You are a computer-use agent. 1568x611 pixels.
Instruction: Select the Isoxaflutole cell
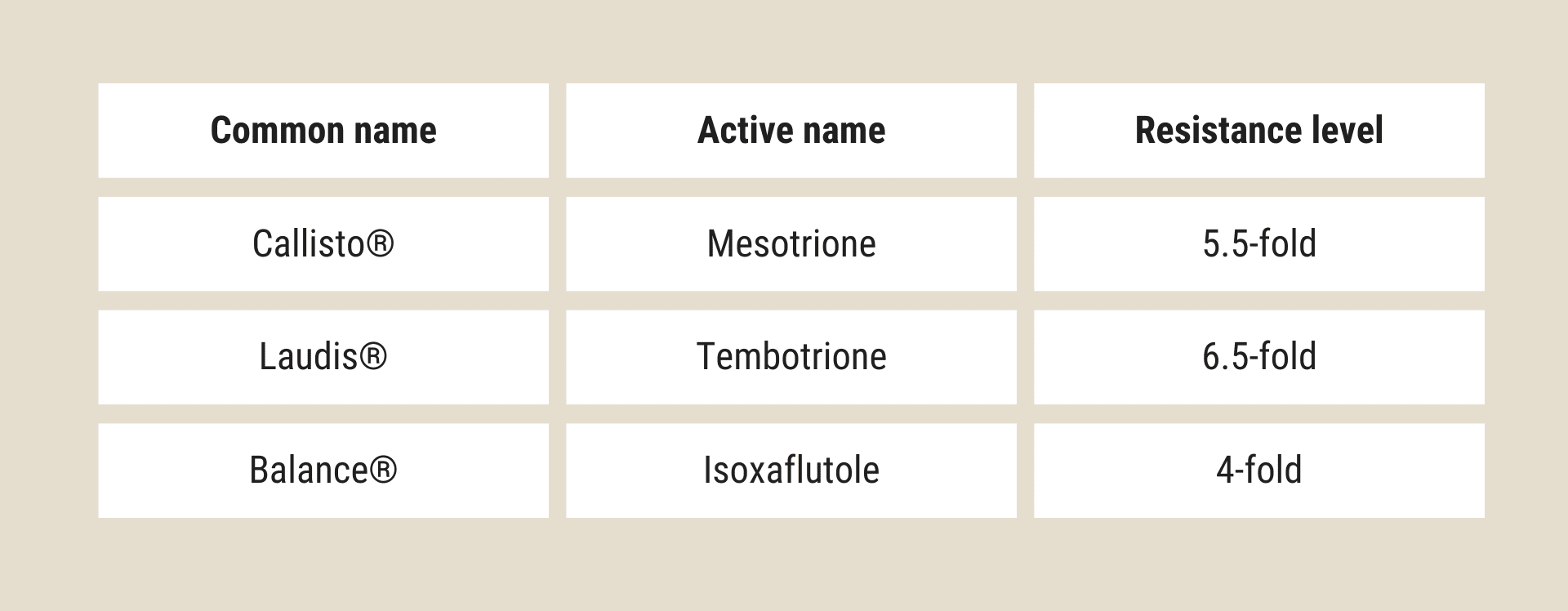click(x=791, y=471)
